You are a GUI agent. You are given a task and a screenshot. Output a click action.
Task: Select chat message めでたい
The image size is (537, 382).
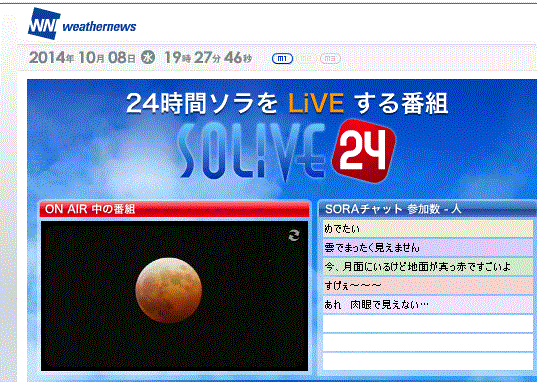428,229
